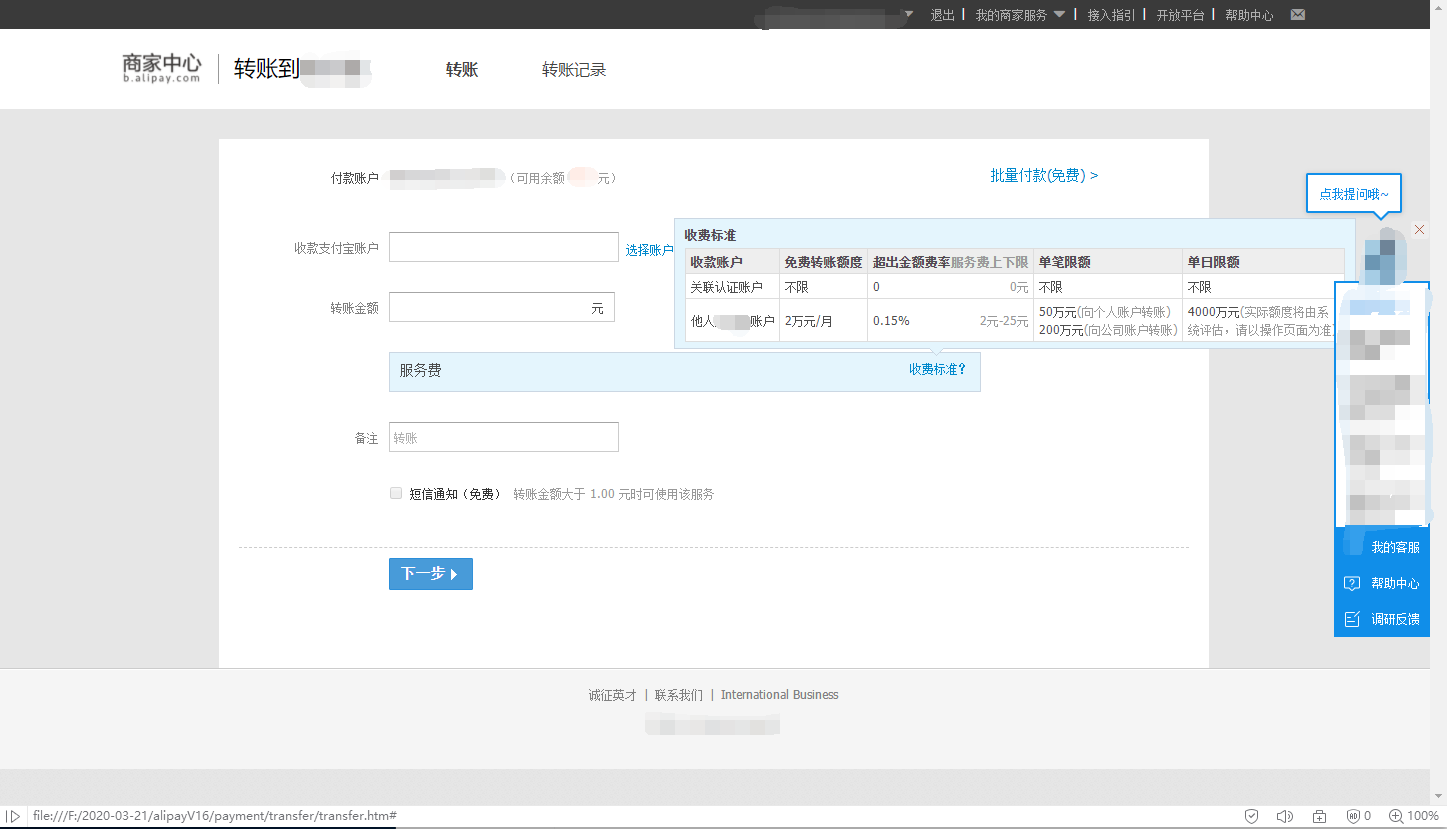
Task: Open the shield security check icon in status bar
Action: point(1251,816)
